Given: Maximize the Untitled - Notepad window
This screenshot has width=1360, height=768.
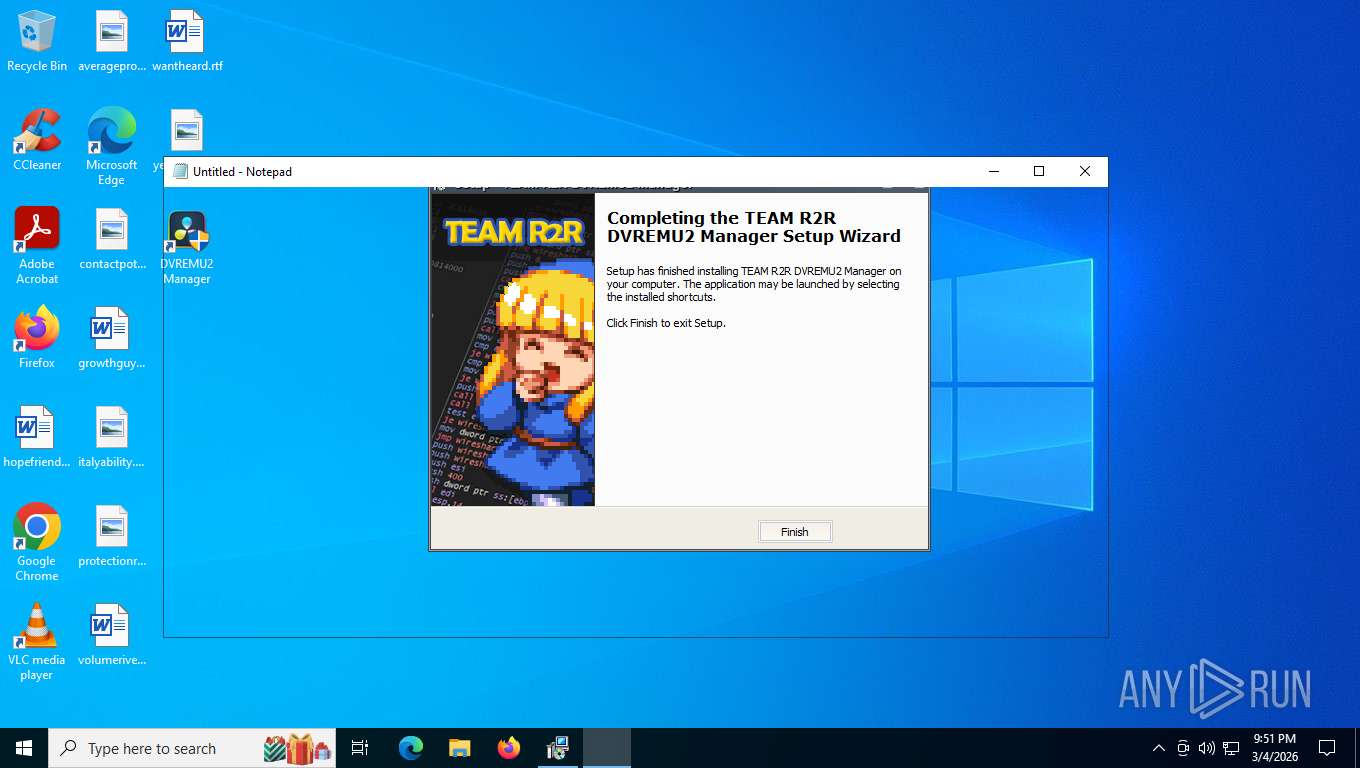Looking at the screenshot, I should click(x=1039, y=171).
